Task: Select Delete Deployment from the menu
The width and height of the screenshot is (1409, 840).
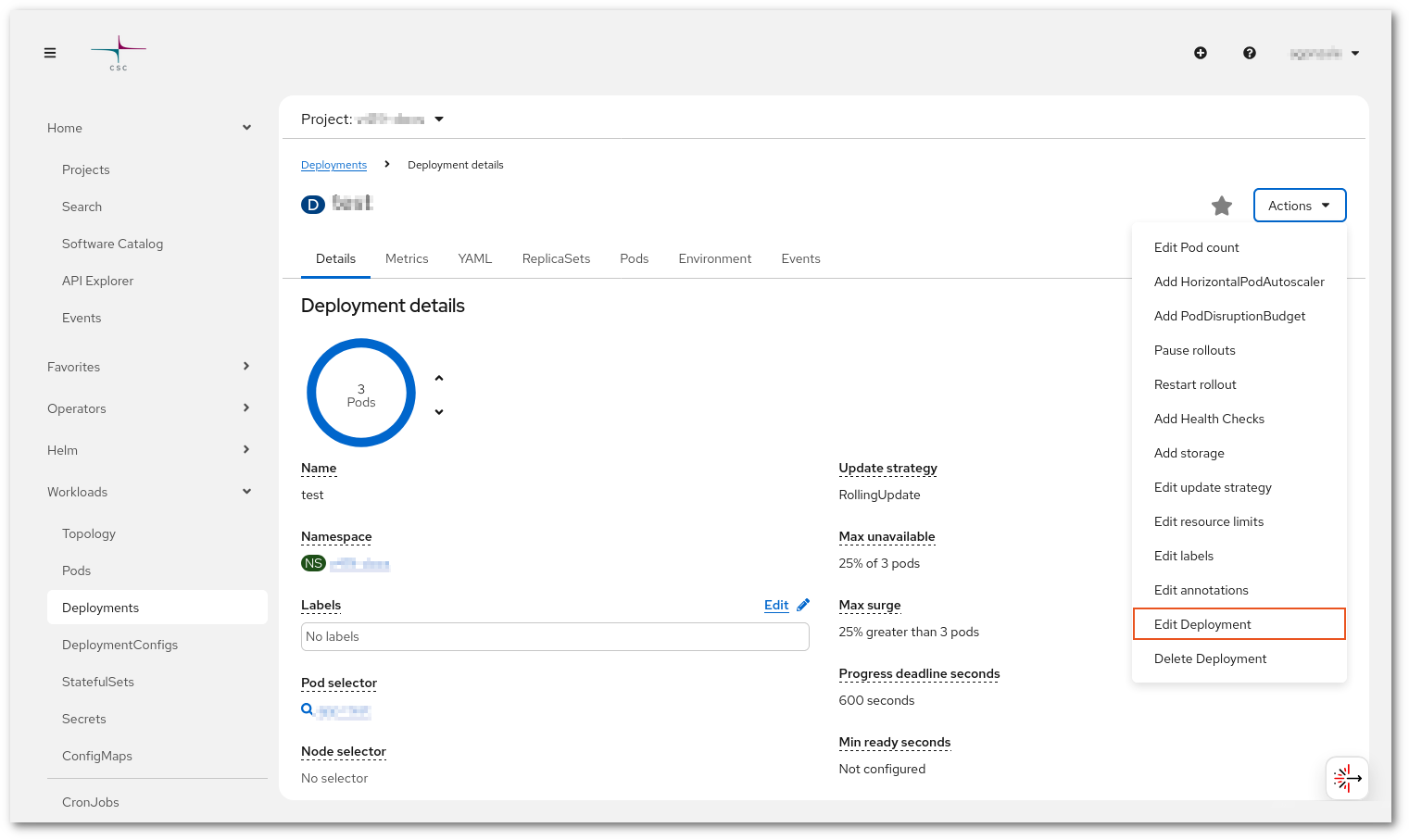Action: (1210, 658)
